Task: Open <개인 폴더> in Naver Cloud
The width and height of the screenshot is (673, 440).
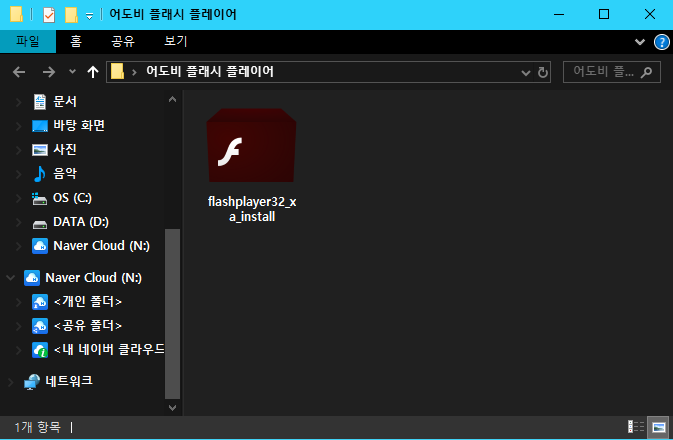Action: (x=88, y=301)
